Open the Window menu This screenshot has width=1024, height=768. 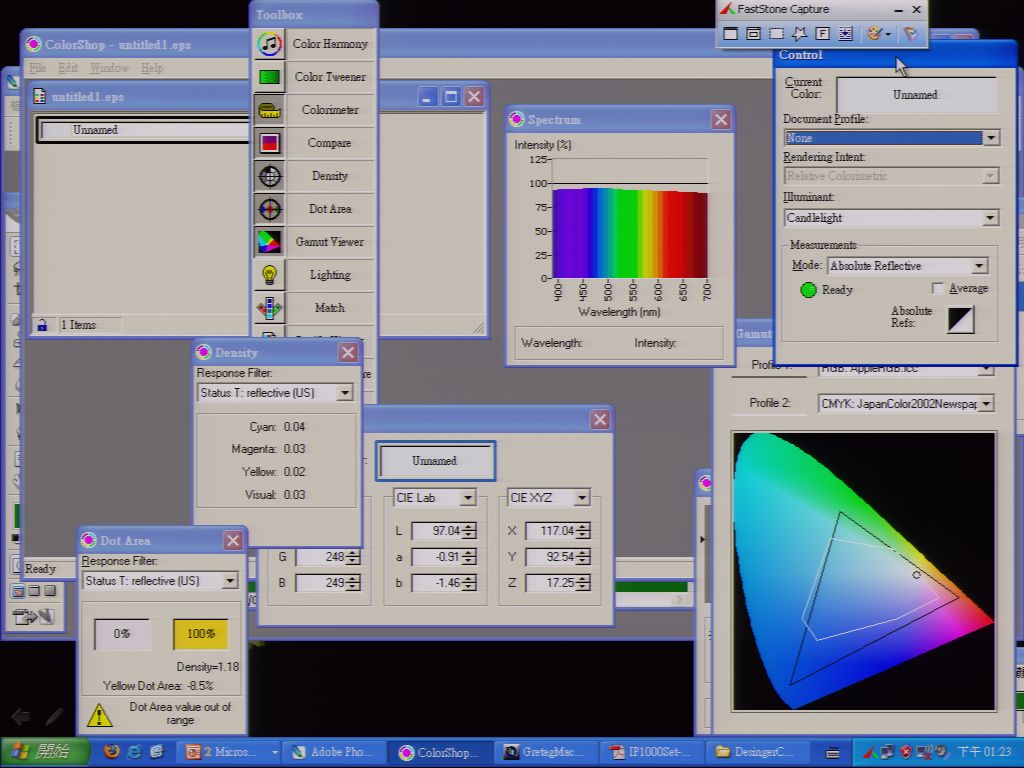pyautogui.click(x=109, y=68)
